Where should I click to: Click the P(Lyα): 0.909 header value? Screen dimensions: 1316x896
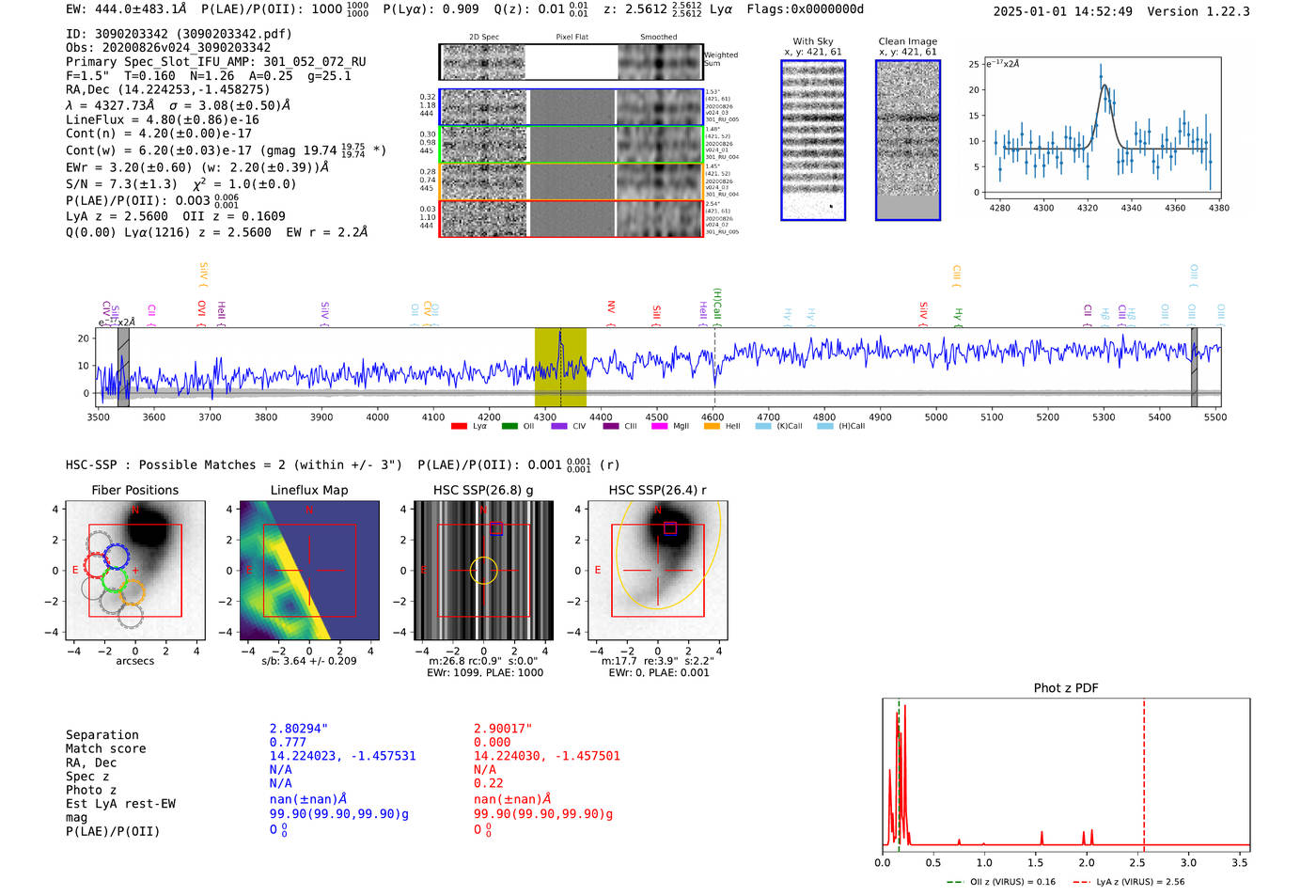click(431, 9)
